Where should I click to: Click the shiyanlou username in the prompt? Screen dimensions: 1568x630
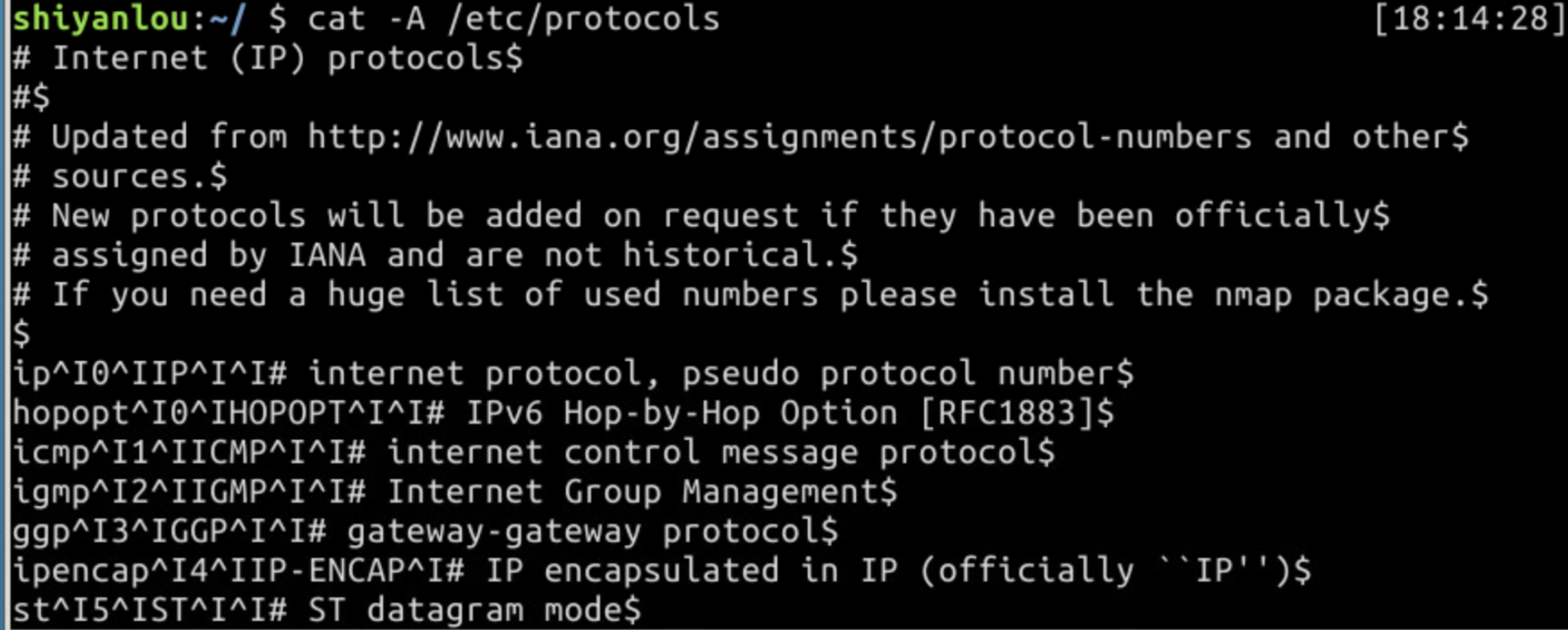tap(100, 19)
